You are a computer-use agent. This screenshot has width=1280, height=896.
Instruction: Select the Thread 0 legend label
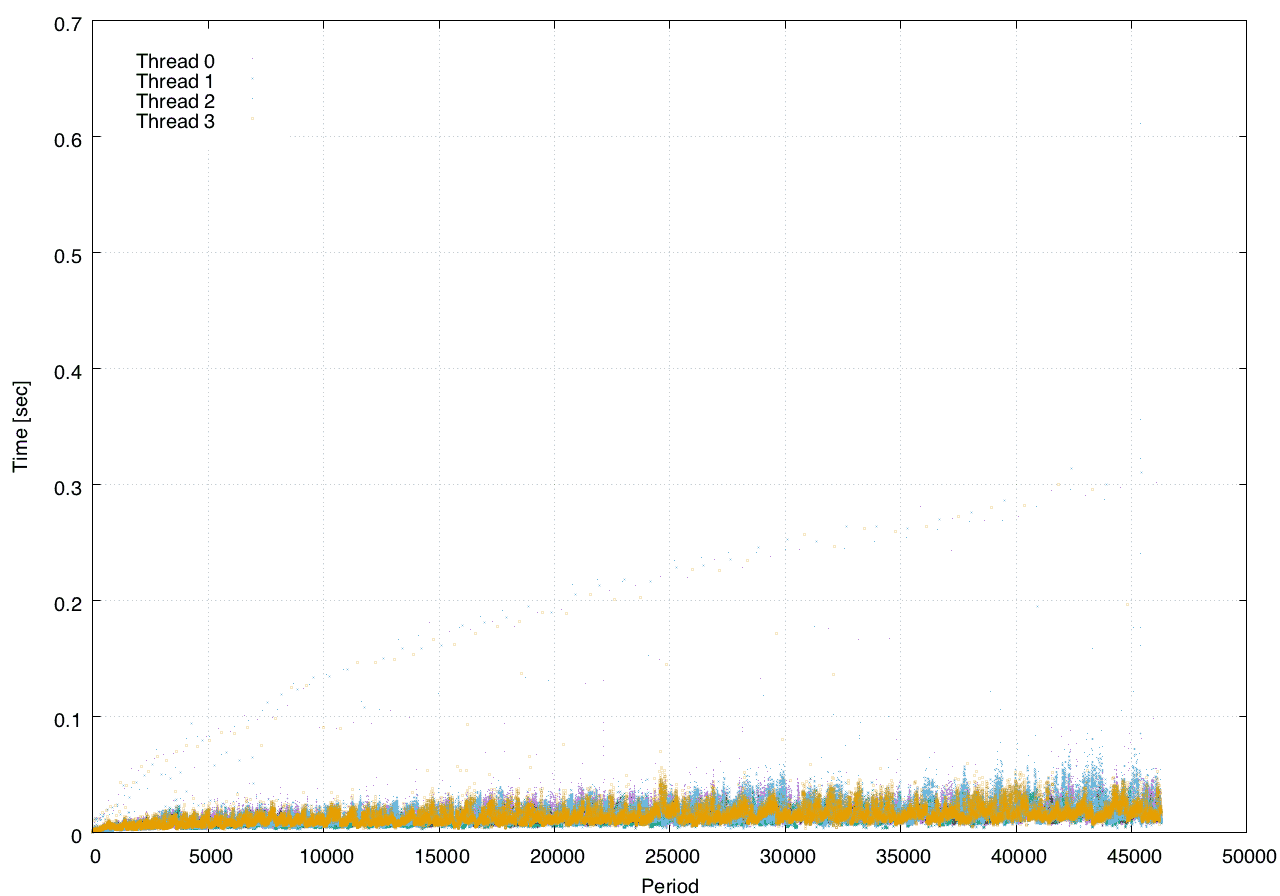175,61
